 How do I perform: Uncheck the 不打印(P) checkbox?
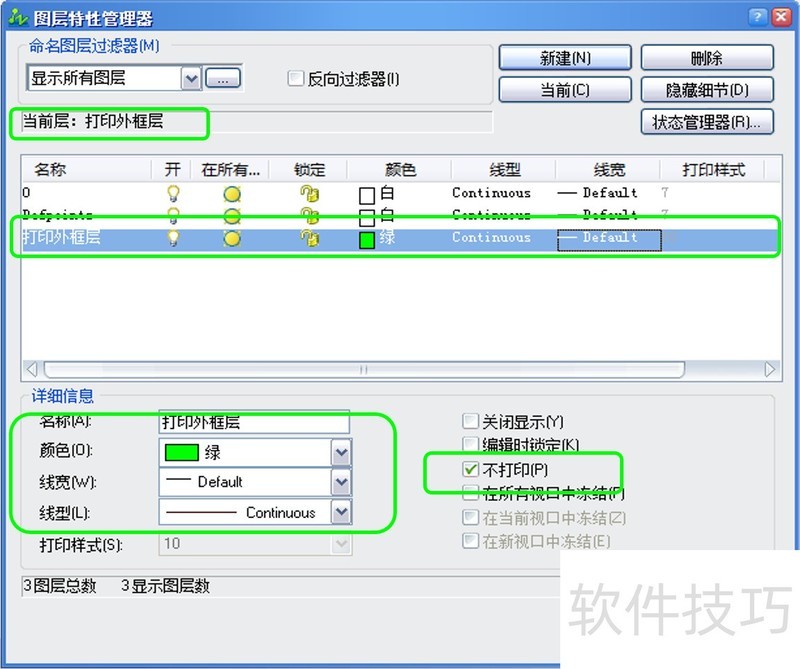[x=470, y=469]
